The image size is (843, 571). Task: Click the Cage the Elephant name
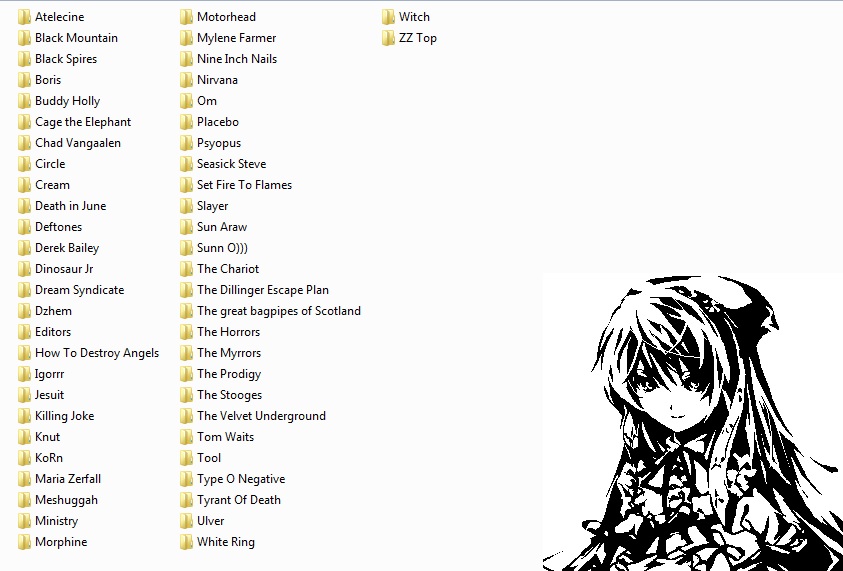(83, 122)
